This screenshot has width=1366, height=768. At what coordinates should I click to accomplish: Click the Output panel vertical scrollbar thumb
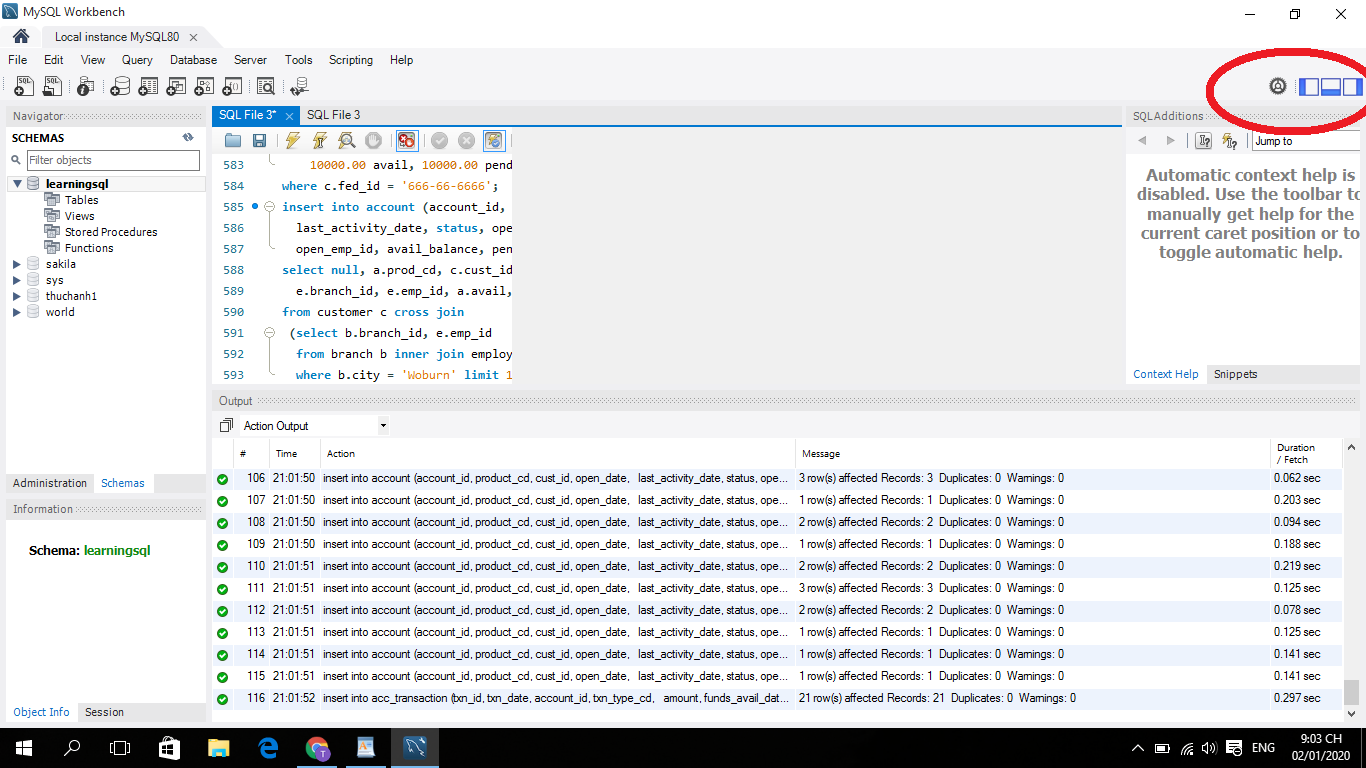(1351, 691)
